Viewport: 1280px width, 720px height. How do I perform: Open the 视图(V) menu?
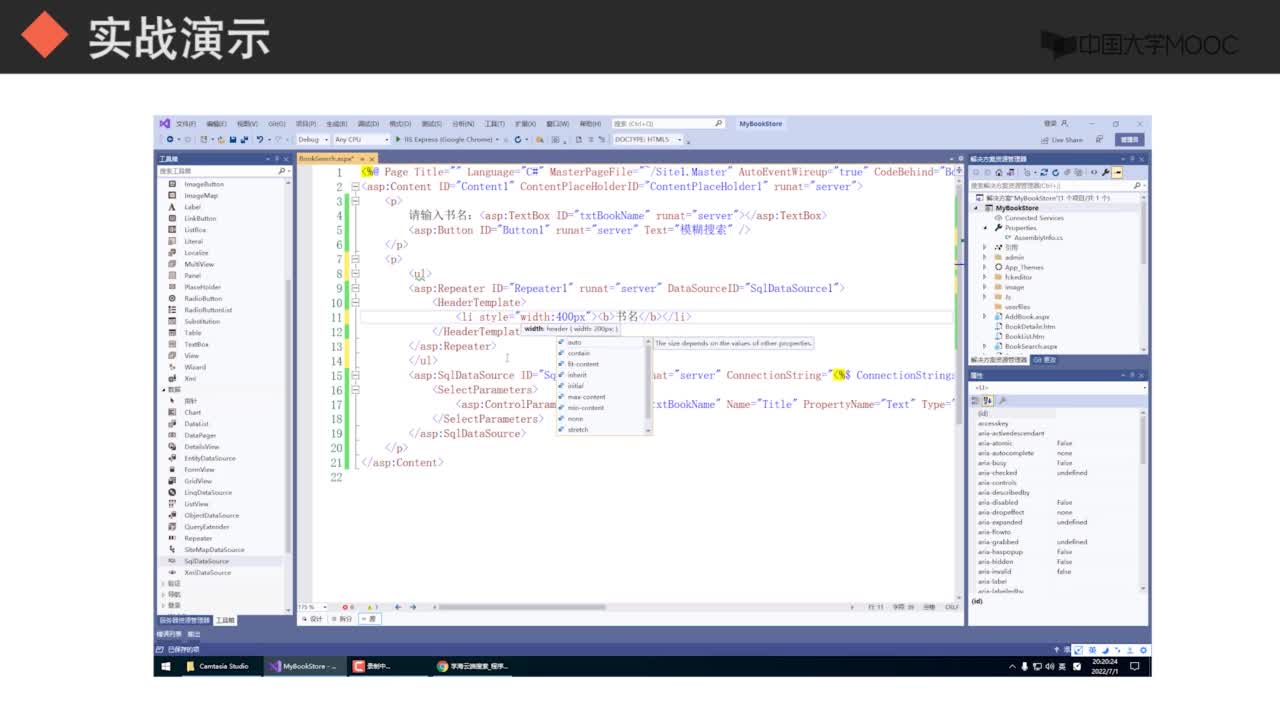pos(247,124)
